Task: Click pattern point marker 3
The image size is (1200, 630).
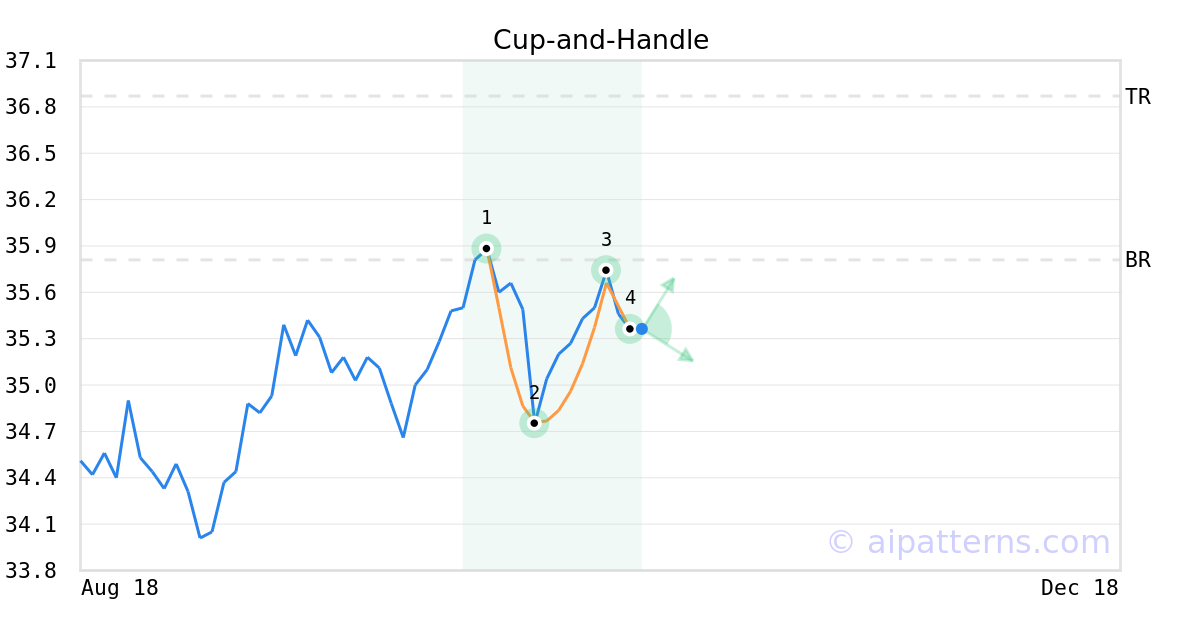Action: click(606, 270)
